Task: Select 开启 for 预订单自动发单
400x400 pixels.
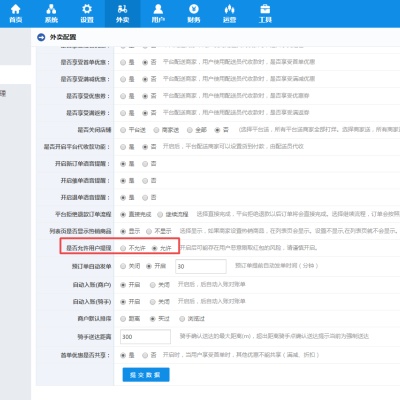Action: click(x=149, y=266)
